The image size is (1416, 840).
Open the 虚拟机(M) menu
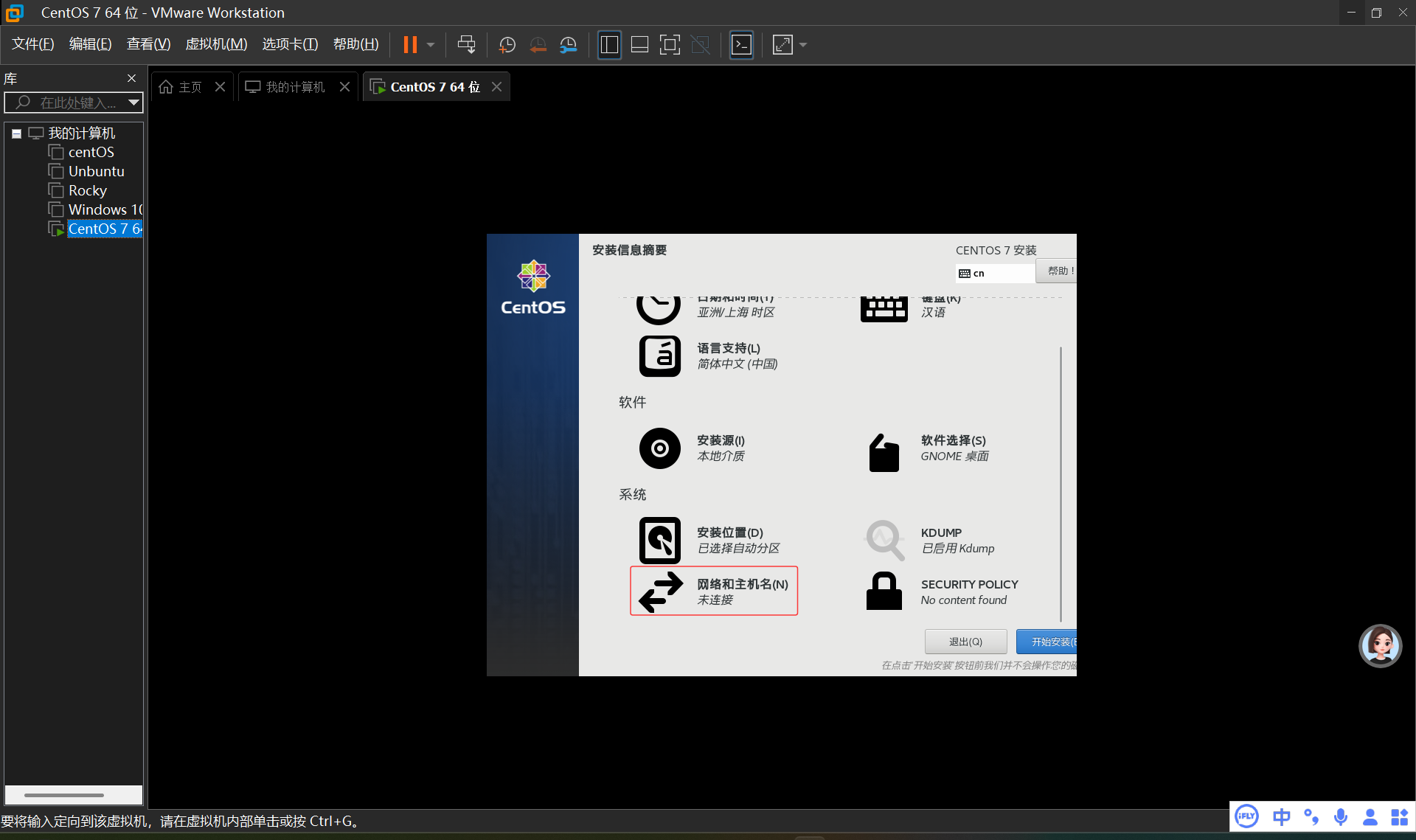216,44
